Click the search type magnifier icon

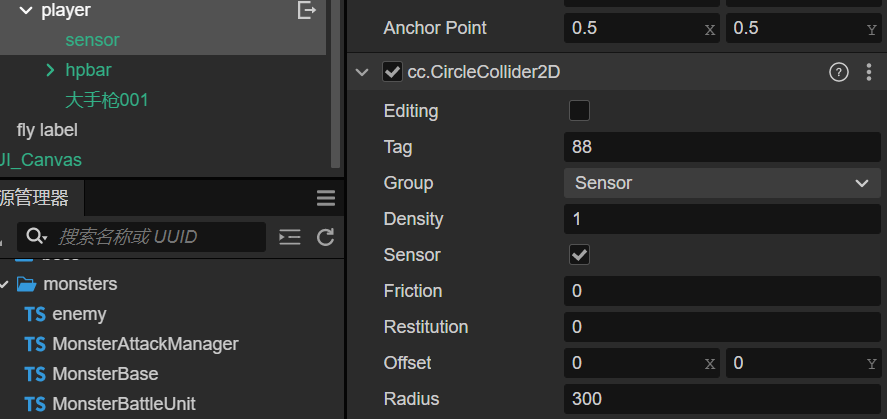pos(36,237)
